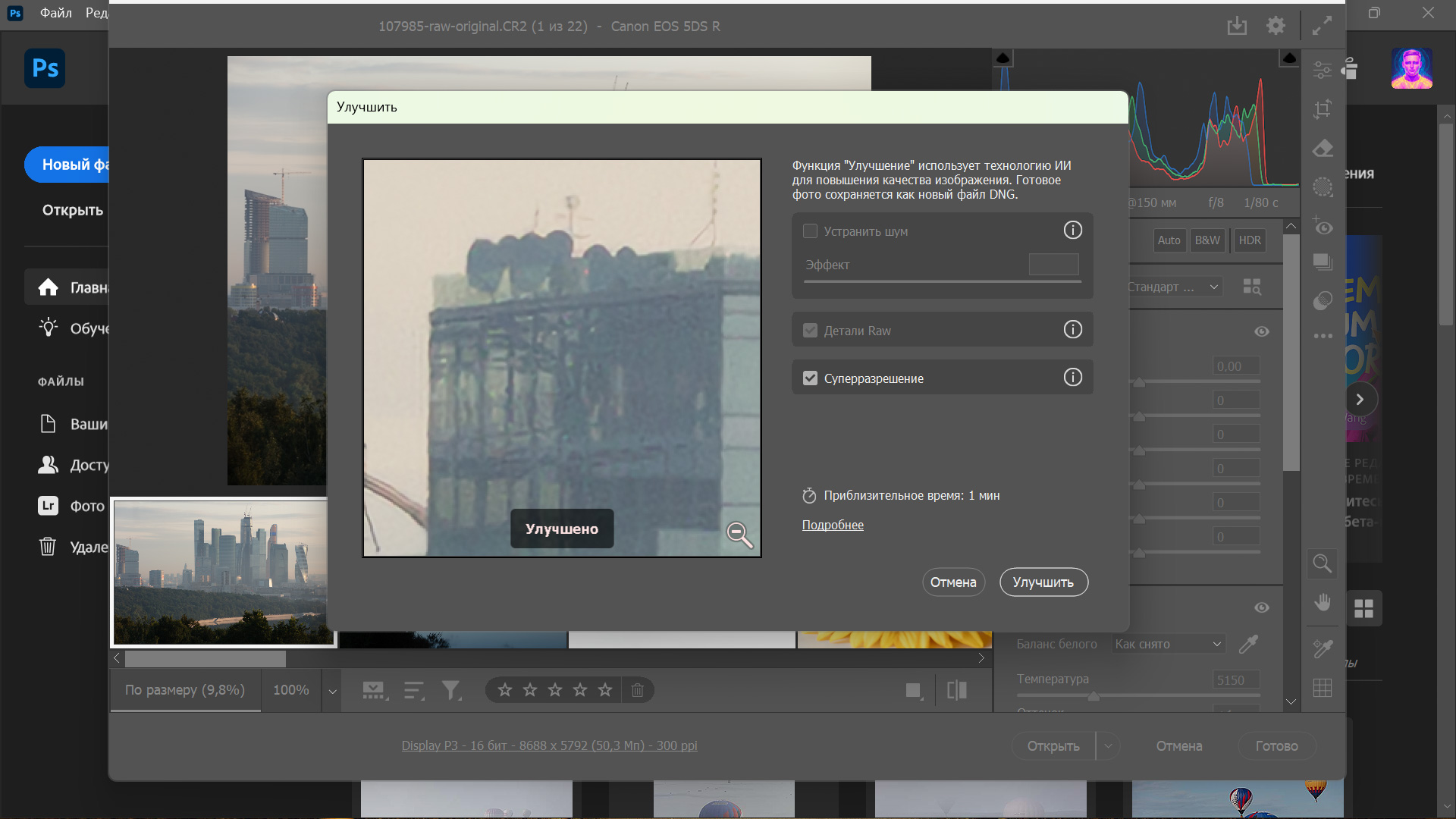This screenshot has height=819, width=1456.
Task: Set fifth star rating
Action: [605, 690]
